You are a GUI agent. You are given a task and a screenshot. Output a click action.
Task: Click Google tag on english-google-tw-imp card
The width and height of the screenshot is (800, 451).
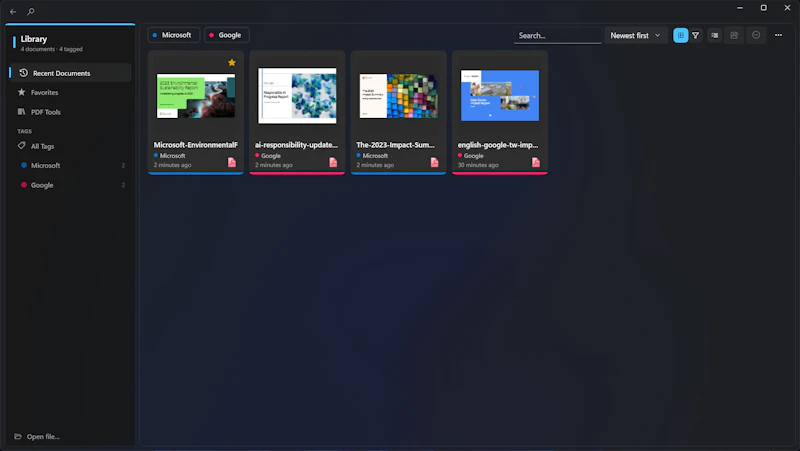coord(470,156)
